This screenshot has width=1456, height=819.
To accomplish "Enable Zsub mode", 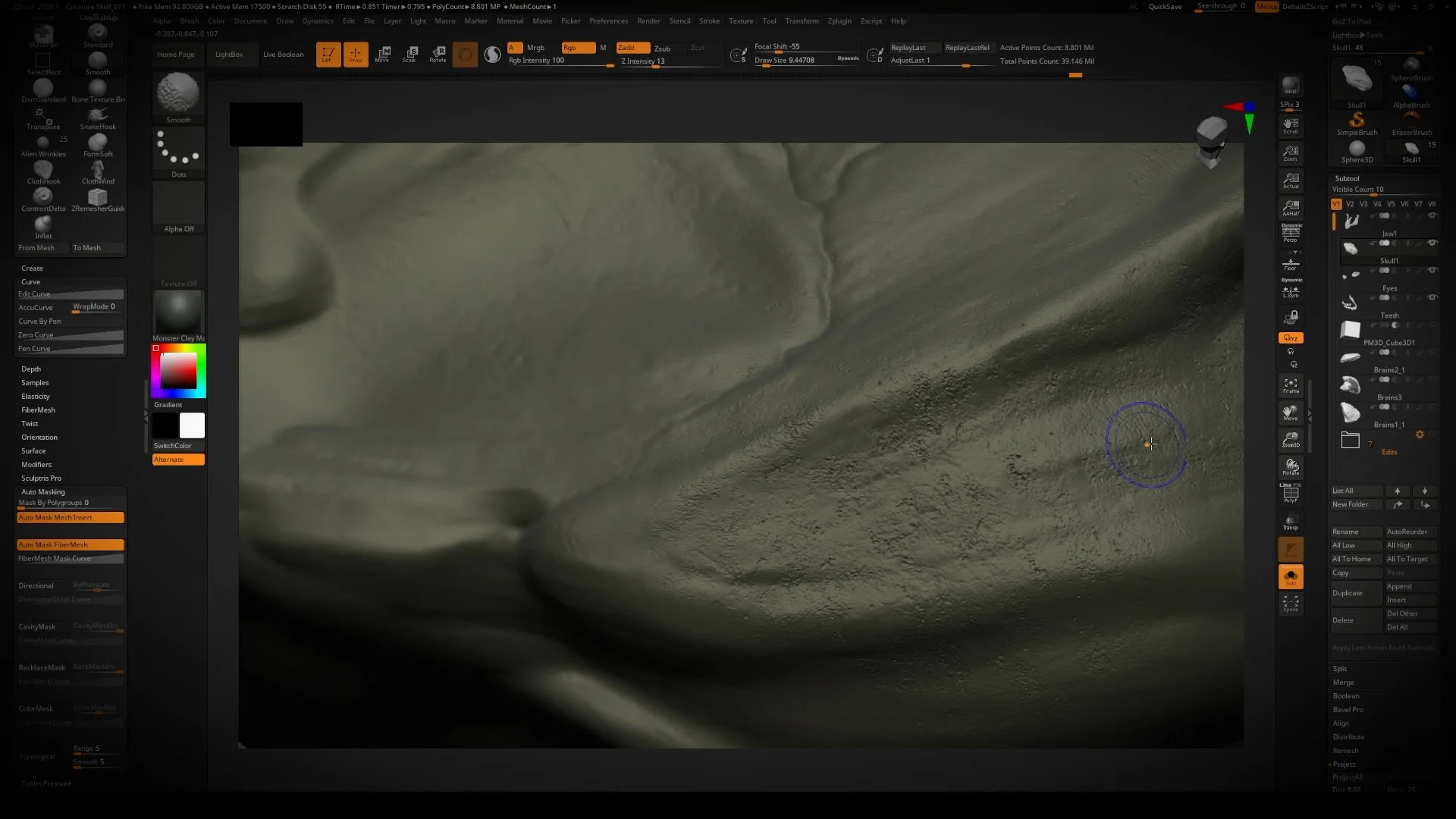I will point(662,48).
